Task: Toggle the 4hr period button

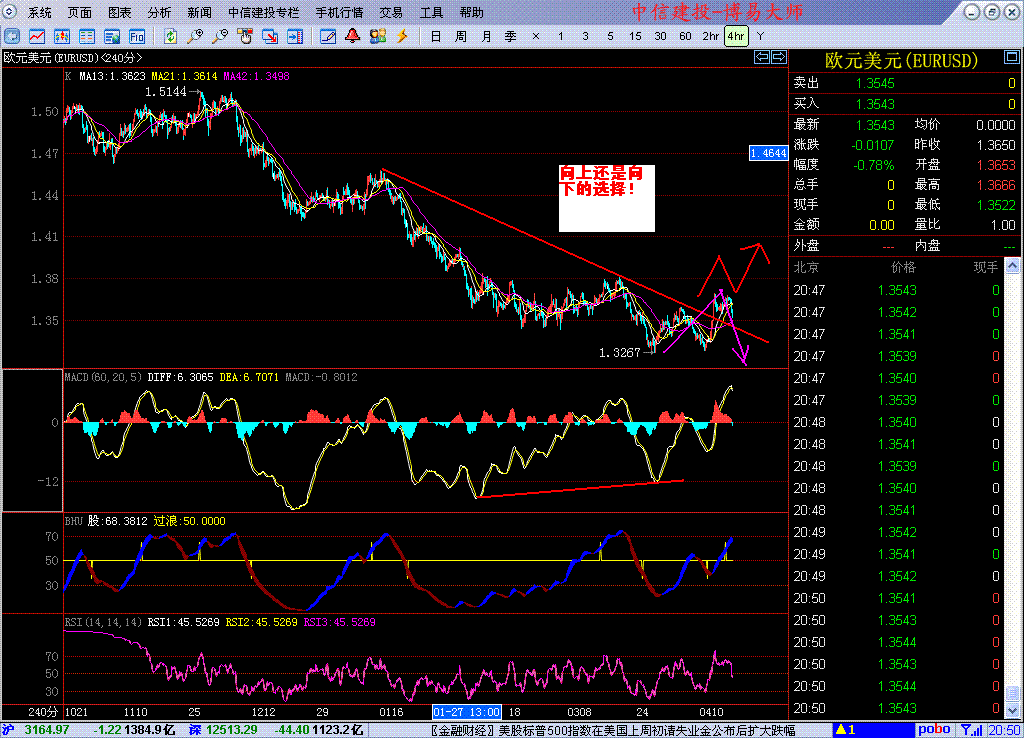Action: click(x=736, y=37)
